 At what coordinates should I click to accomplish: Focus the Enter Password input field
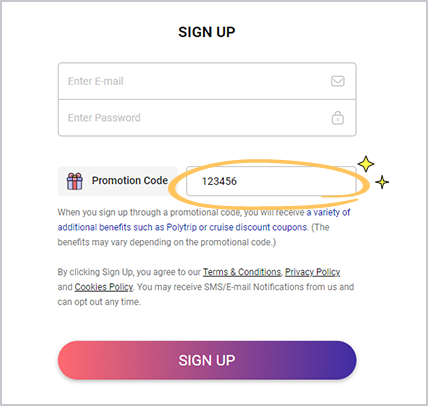[207, 118]
